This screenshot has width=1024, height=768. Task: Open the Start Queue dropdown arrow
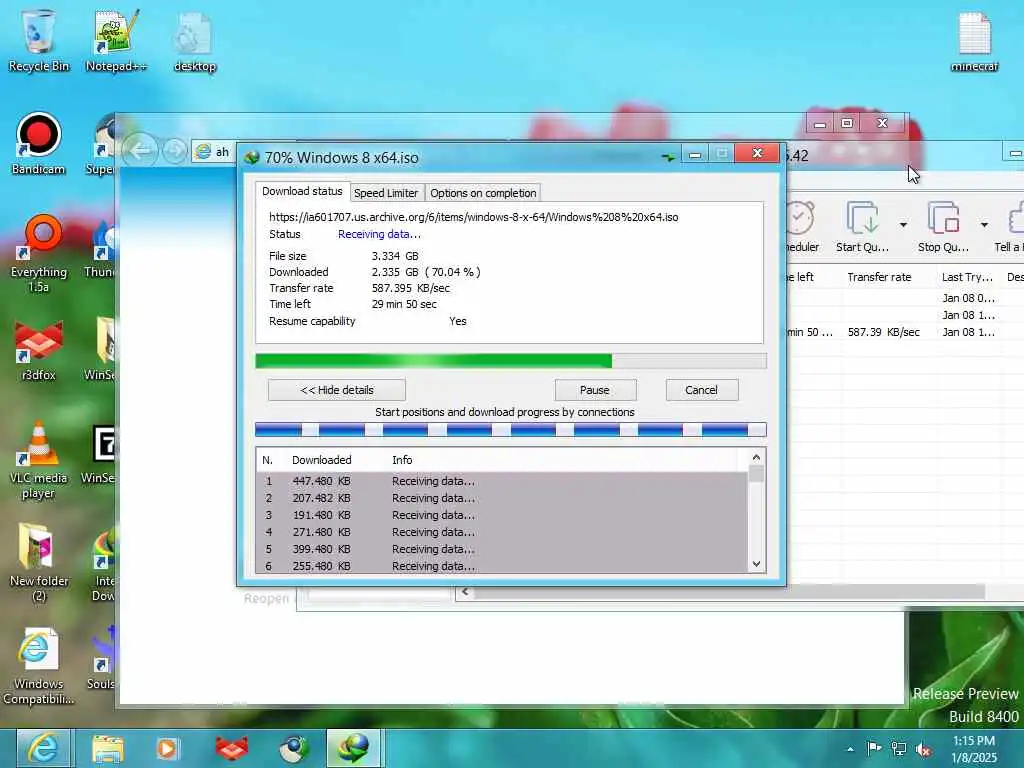(x=903, y=225)
